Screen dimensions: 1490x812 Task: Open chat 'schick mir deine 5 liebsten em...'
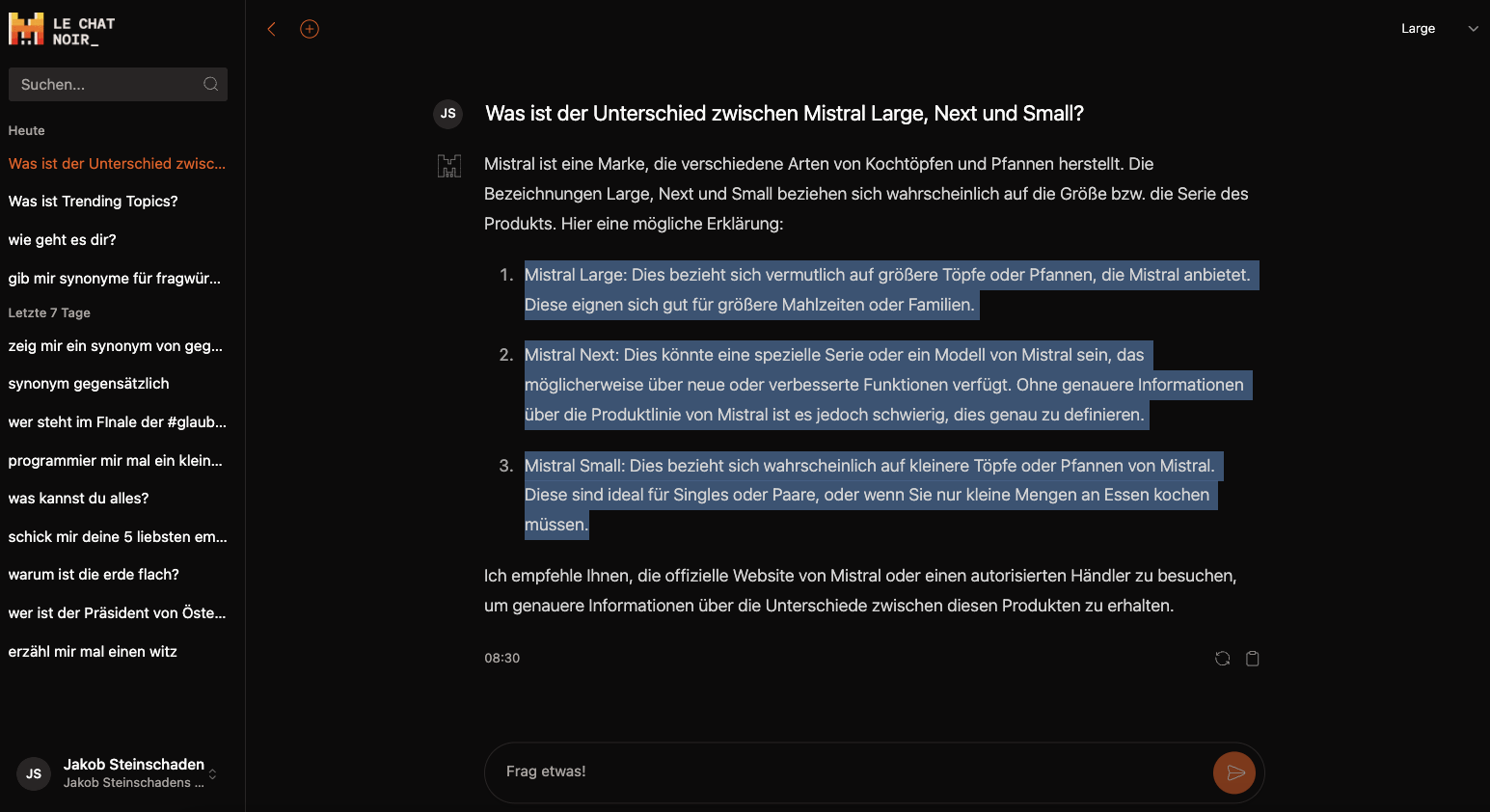118,537
